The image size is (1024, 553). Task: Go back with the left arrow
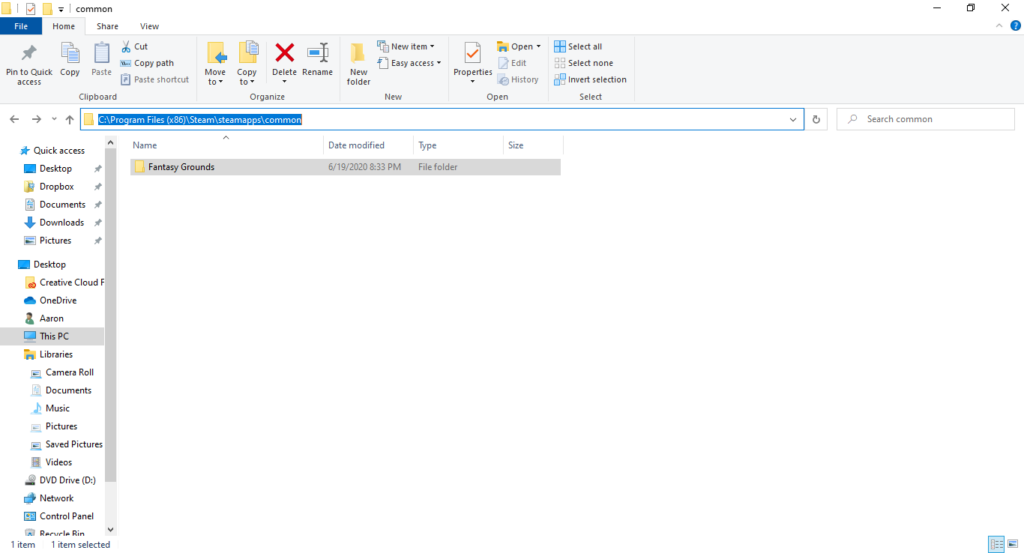(14, 119)
